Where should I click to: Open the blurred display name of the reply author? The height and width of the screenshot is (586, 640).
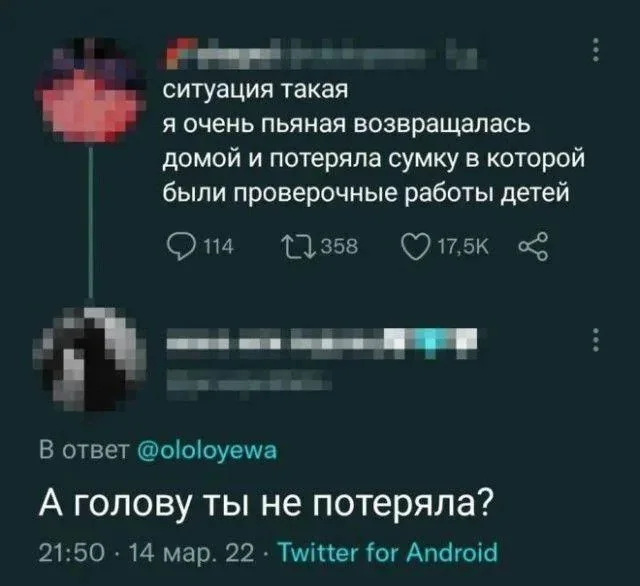pyautogui.click(x=322, y=343)
